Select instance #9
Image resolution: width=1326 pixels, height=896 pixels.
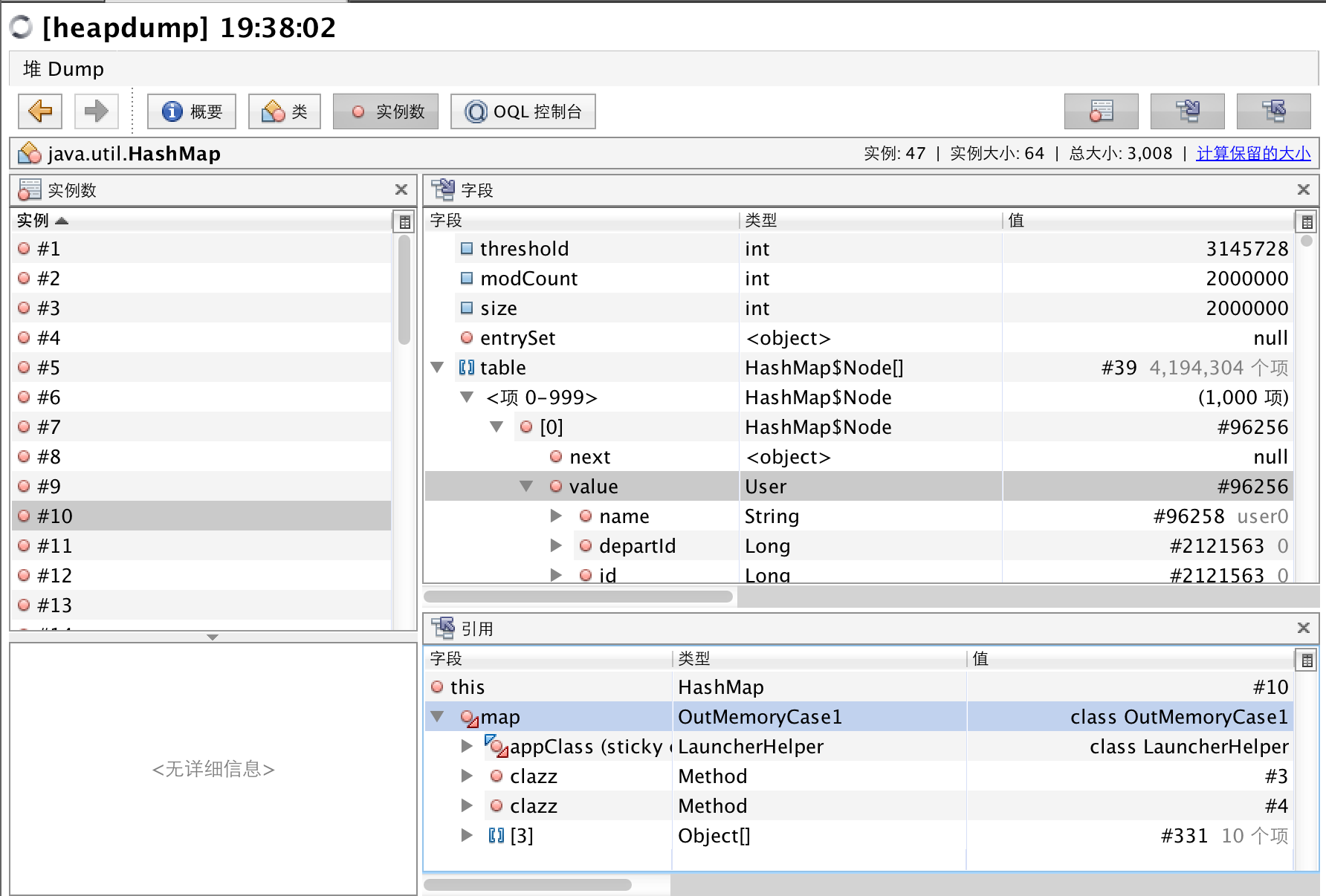[x=201, y=486]
